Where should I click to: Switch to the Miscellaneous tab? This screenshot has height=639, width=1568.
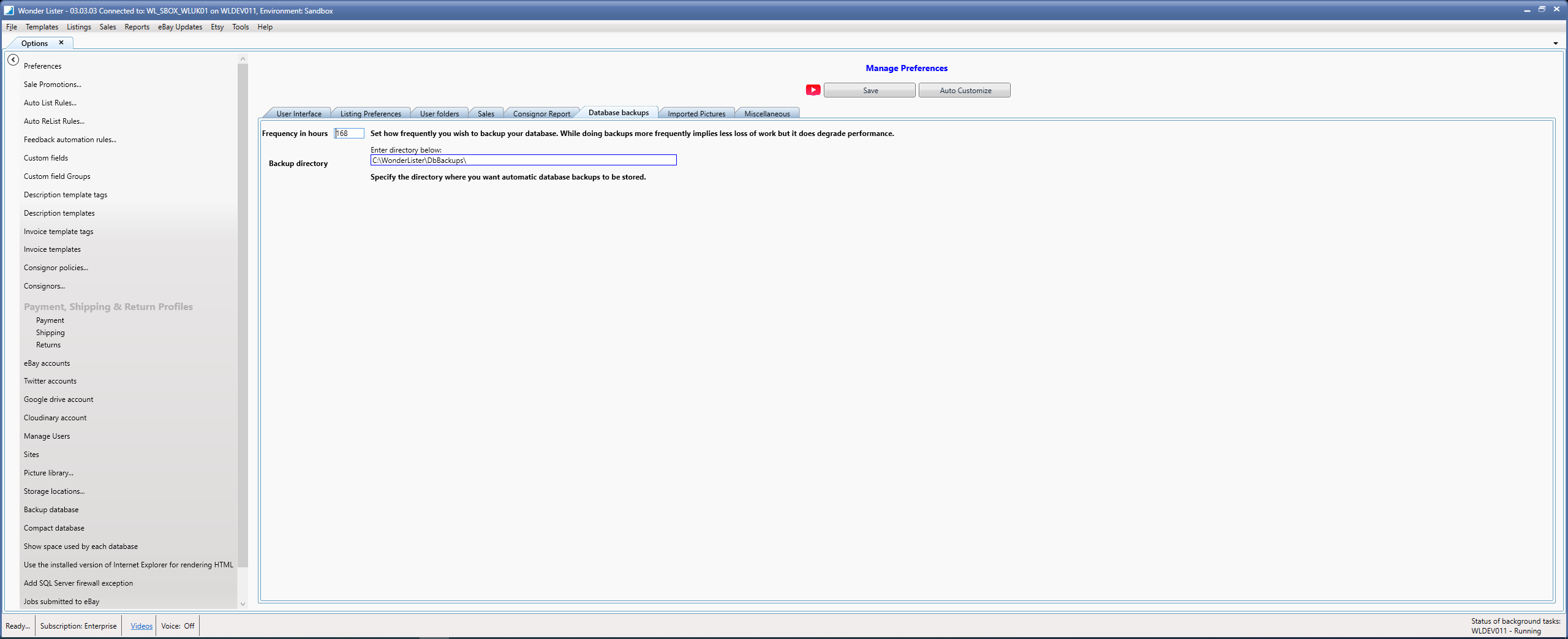pos(767,113)
